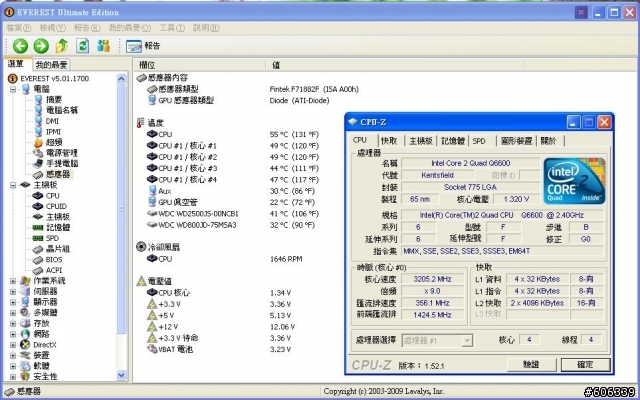Screen dimensions: 640x400
Task: Expand the 存放 tree node
Action: pyautogui.click(x=13, y=323)
